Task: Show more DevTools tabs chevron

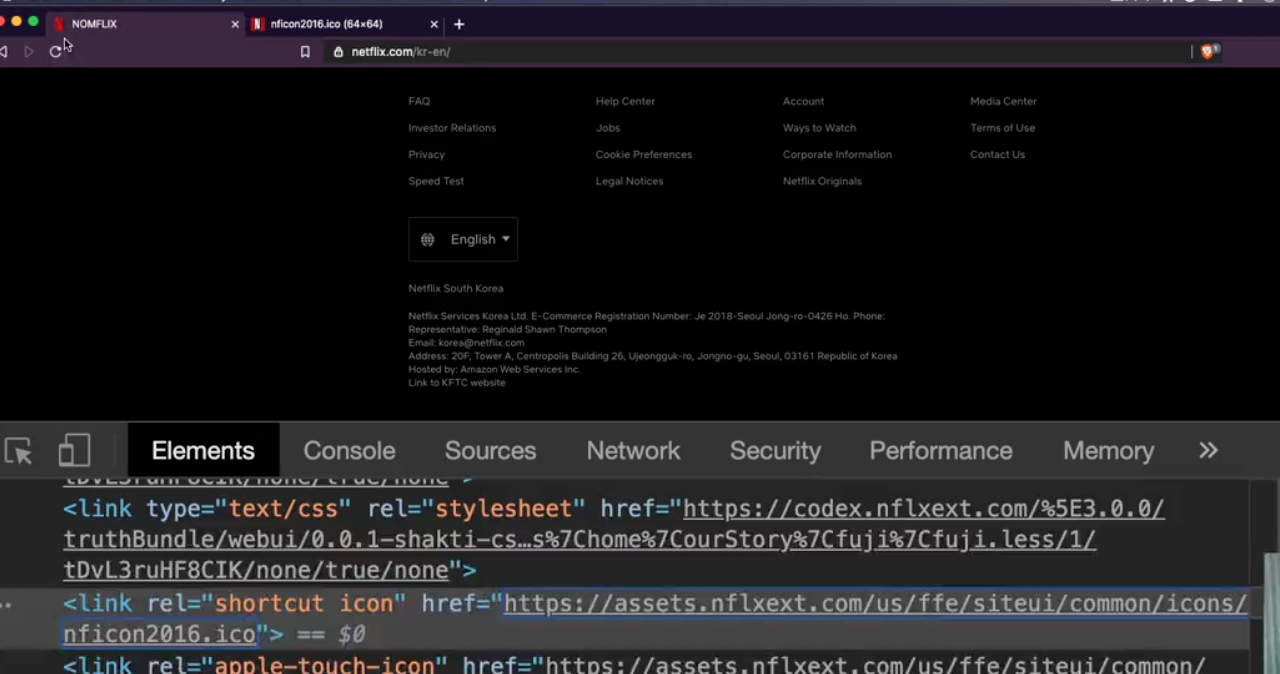Action: pyautogui.click(x=1209, y=451)
